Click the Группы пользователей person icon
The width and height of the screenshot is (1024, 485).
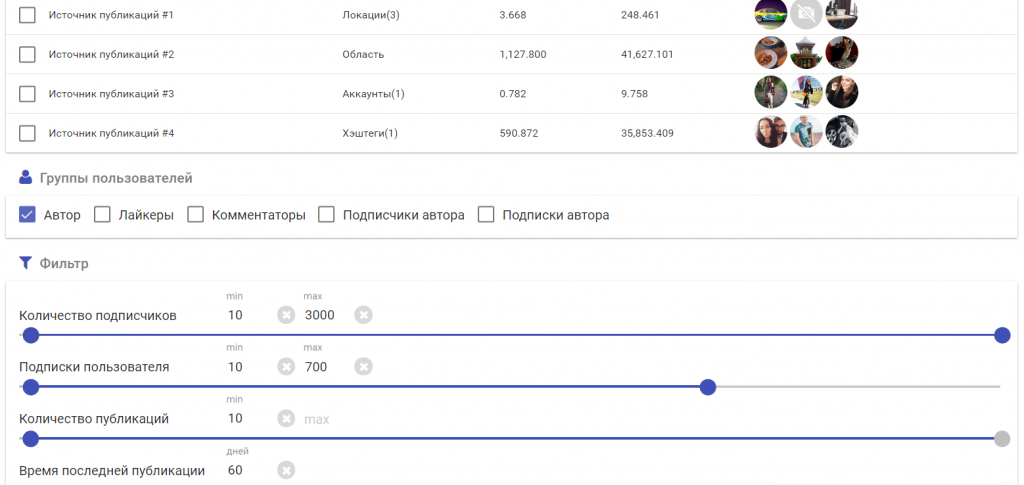click(25, 178)
